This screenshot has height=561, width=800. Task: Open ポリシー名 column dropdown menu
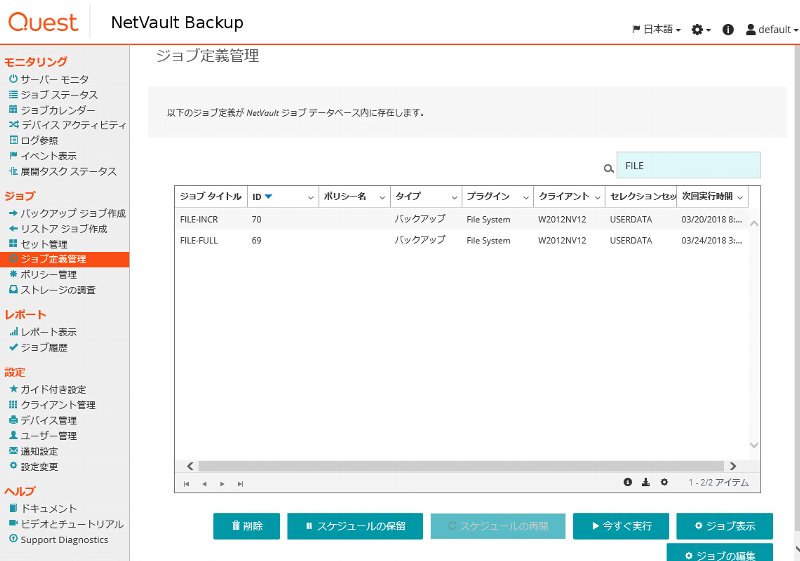(382, 197)
